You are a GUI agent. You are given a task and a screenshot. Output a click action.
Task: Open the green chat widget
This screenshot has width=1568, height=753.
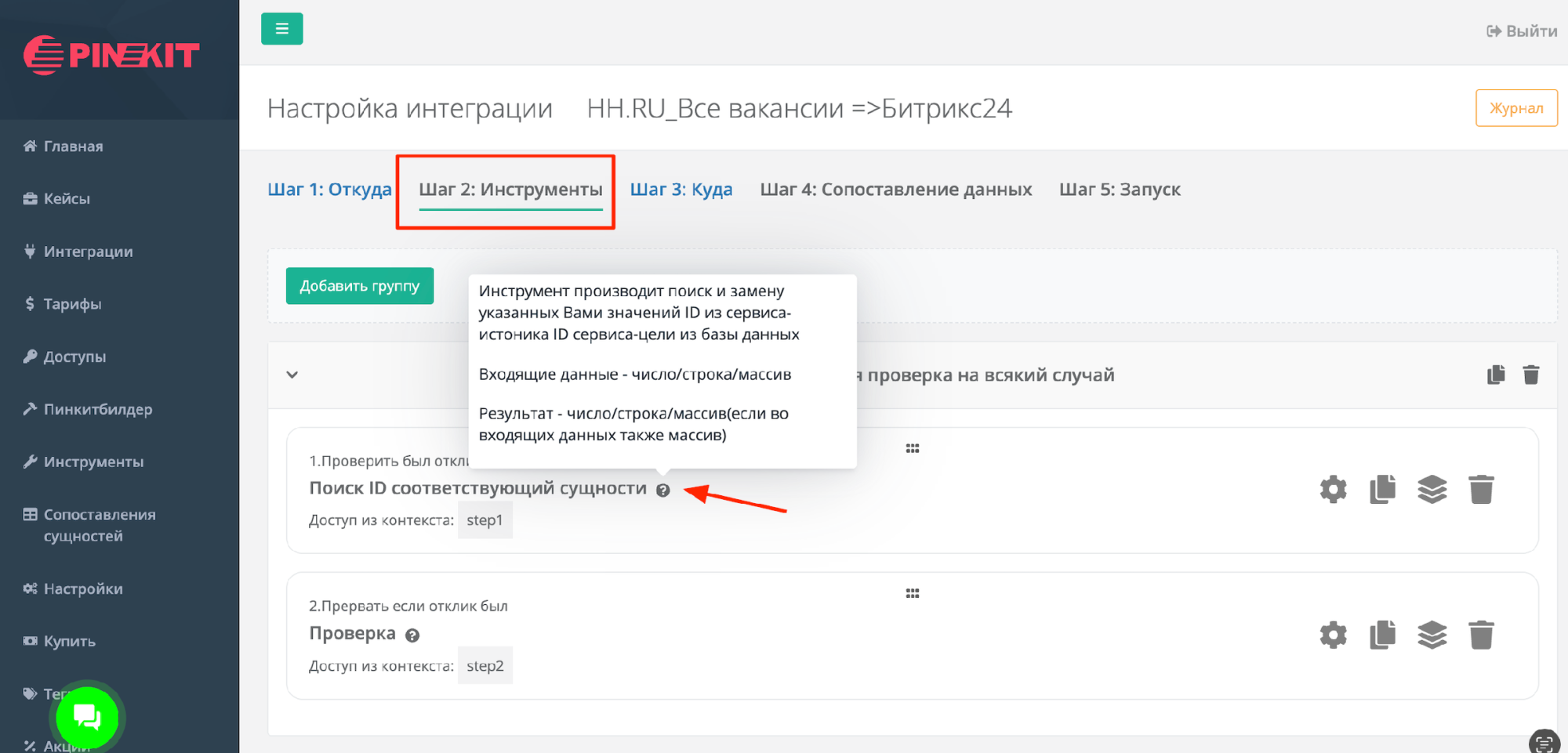(x=87, y=717)
